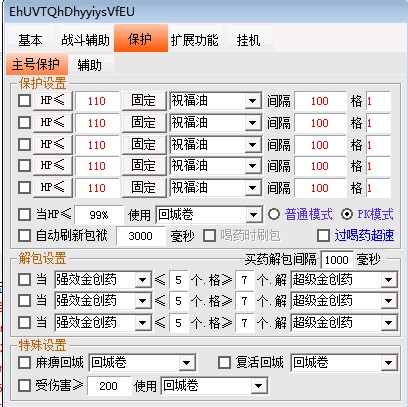Expand the first 祝福油 dropdown
This screenshot has height=407, width=408.
[x=252, y=101]
